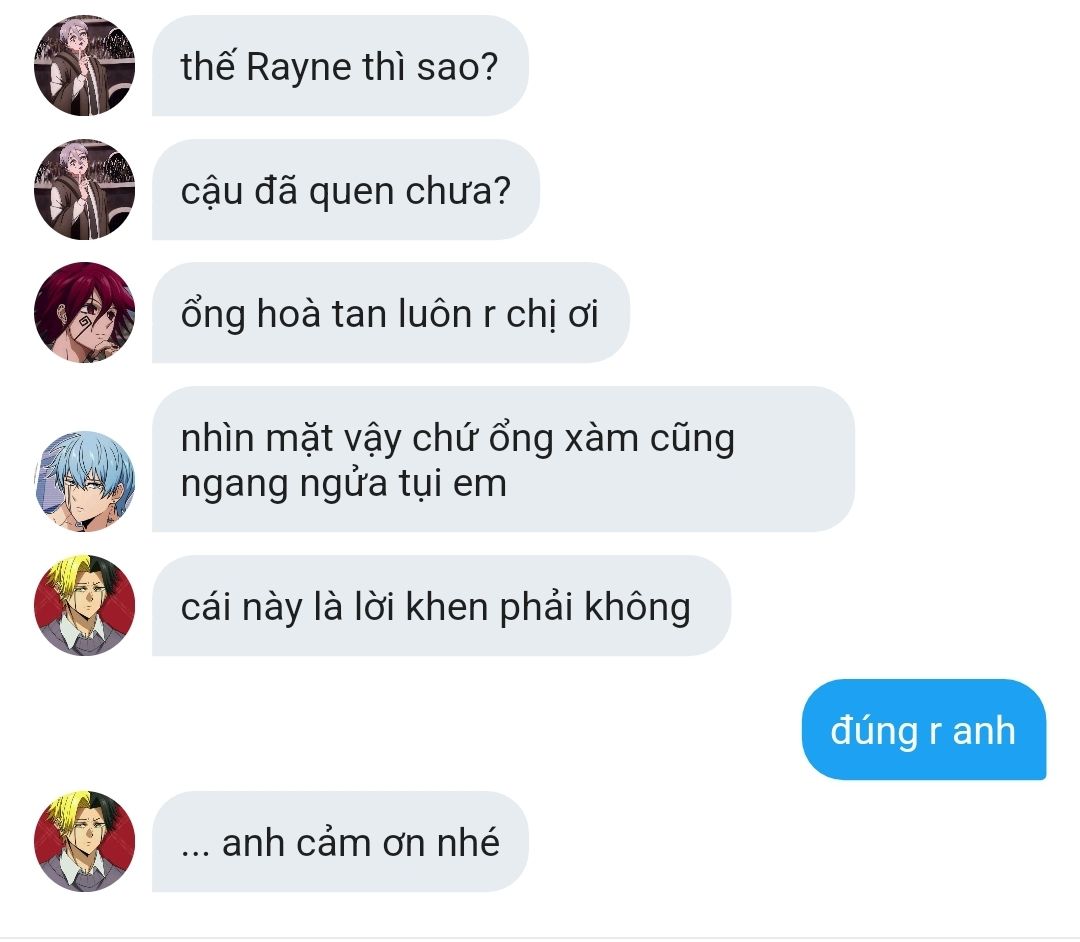Tap avatar next to 'cậu đã quen chưa?'
The image size is (1080, 942).
(x=84, y=189)
